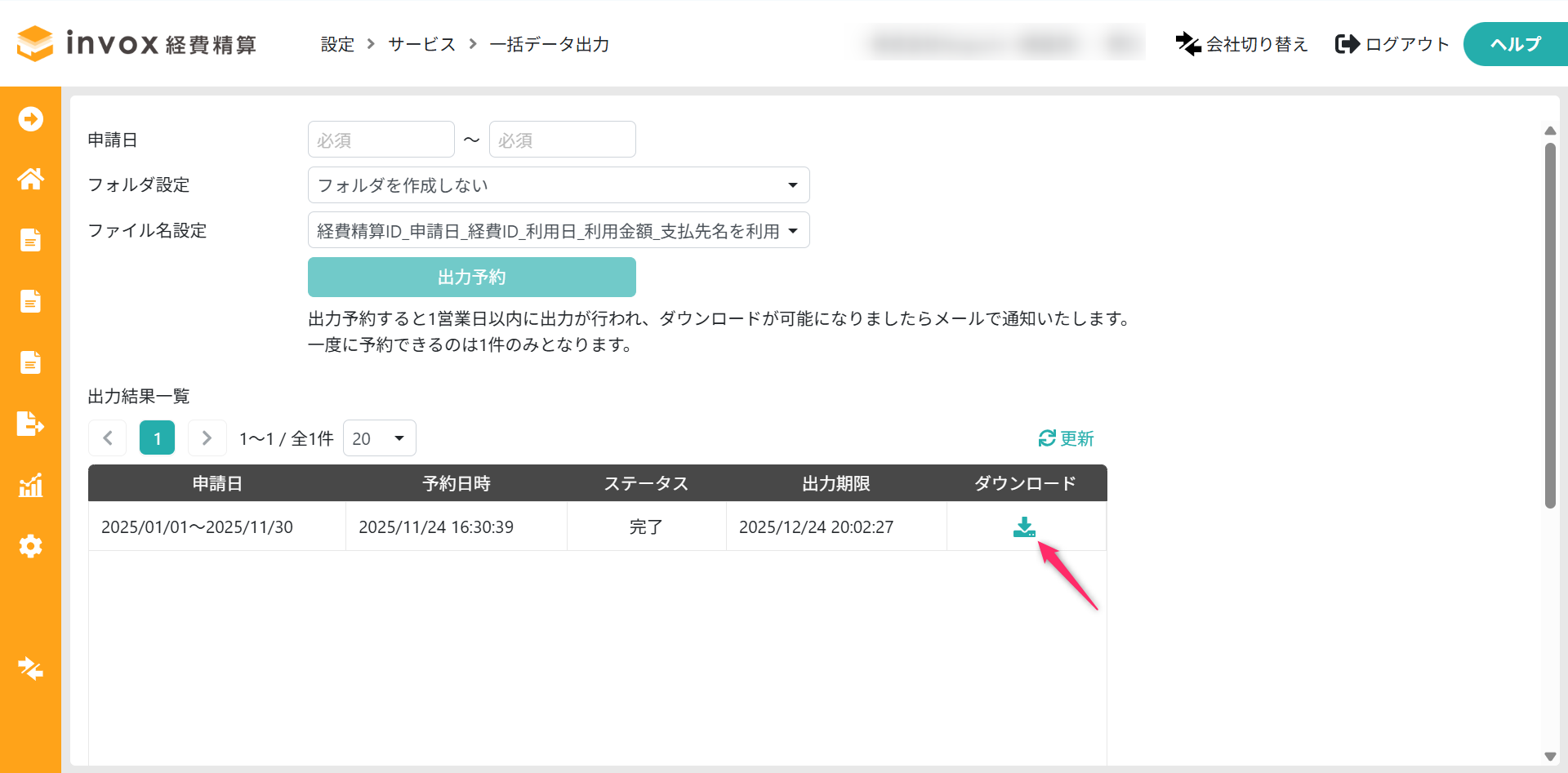This screenshot has width=1568, height=773.
Task: Change the page size dropdown showing 20
Action: [379, 438]
